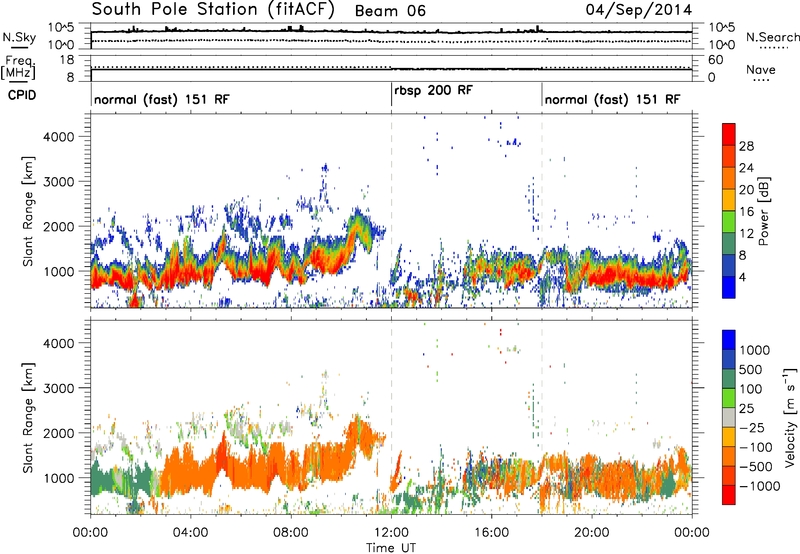800x554 pixels.
Task: Click the '-100' tick on the Velocity colorbar
Action: pyautogui.click(x=756, y=447)
